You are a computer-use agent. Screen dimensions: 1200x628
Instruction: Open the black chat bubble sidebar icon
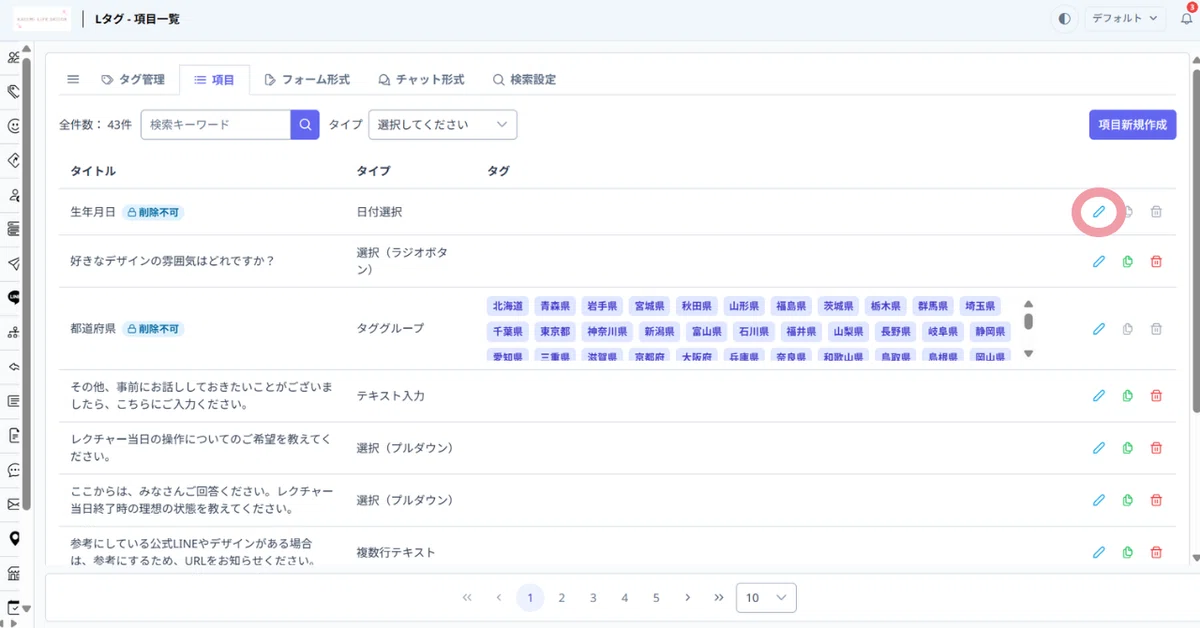pos(14,297)
